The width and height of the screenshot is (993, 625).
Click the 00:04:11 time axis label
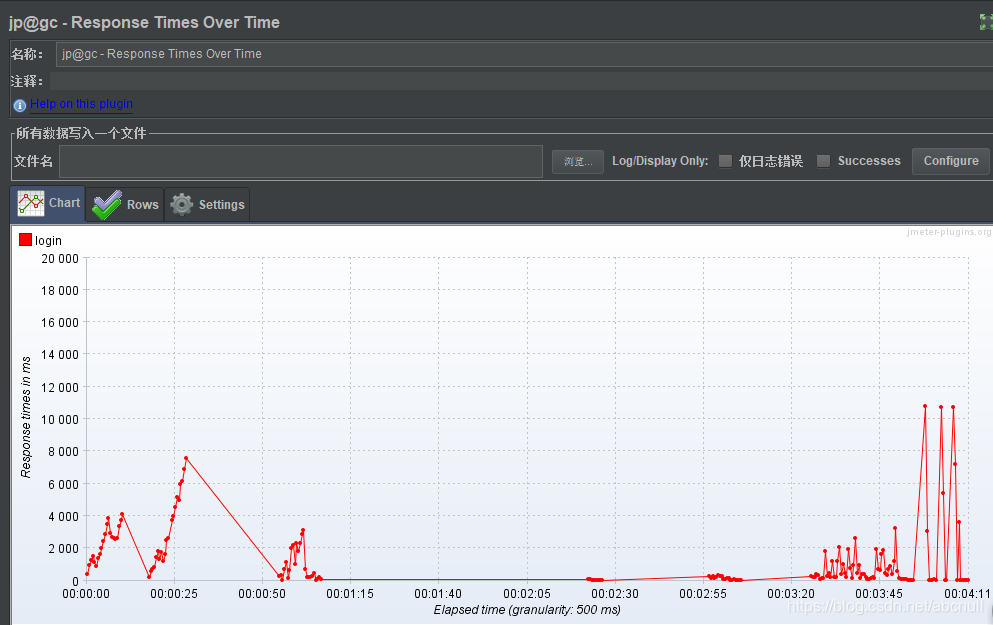[x=967, y=594]
